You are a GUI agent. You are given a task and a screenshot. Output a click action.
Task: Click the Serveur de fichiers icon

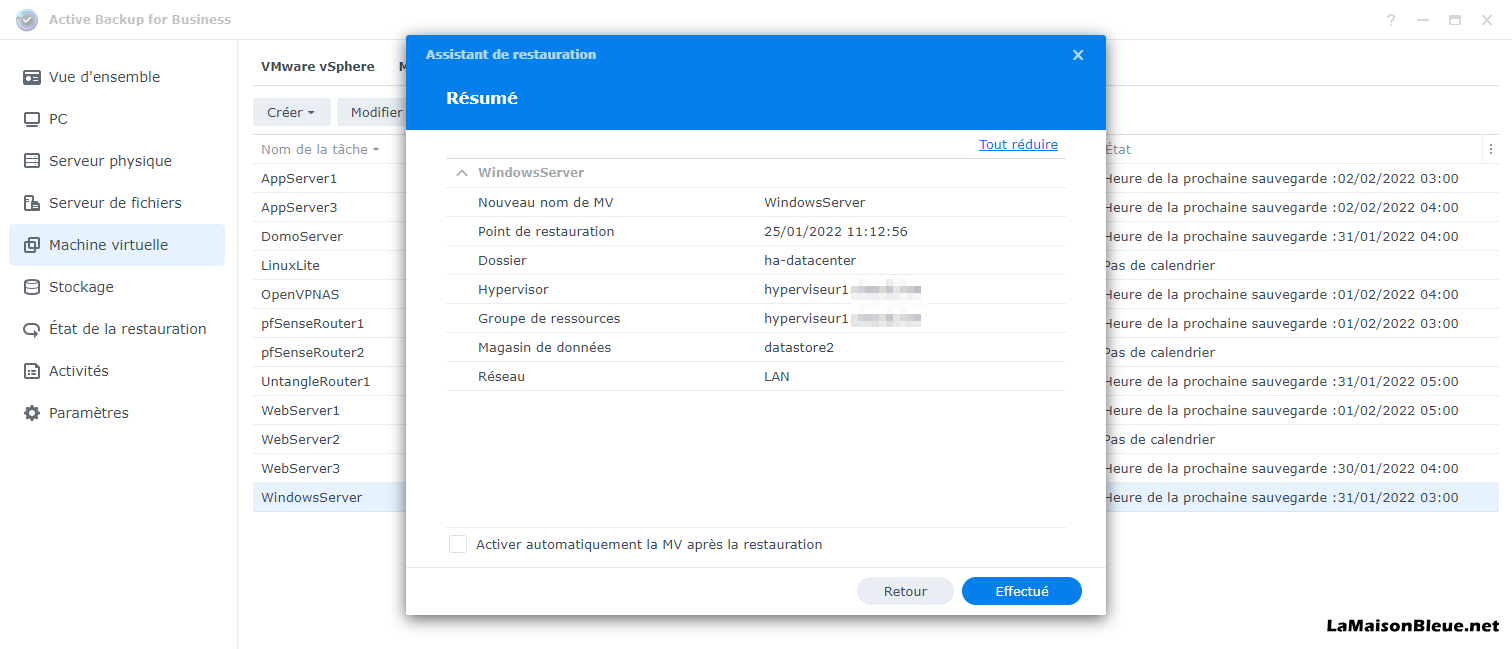coord(32,203)
